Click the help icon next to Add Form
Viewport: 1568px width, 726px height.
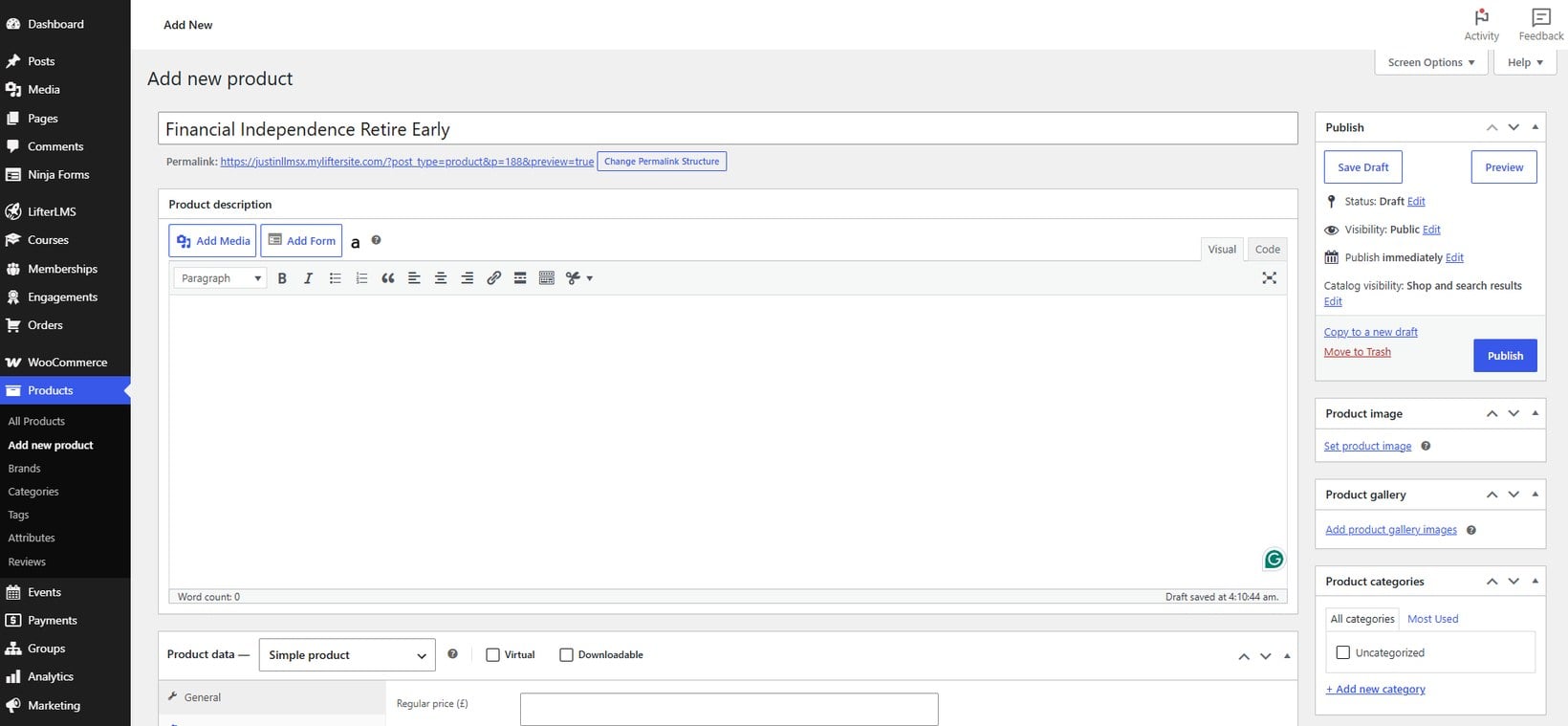(x=376, y=240)
